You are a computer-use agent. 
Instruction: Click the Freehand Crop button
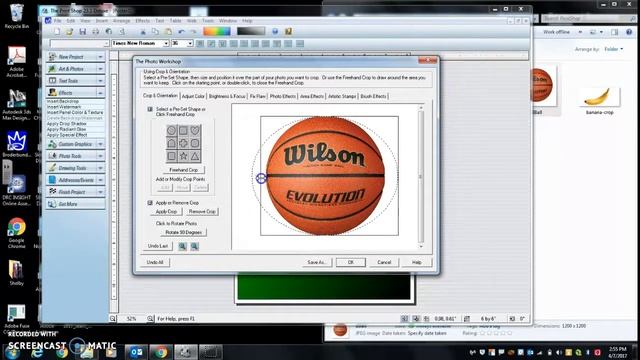pyautogui.click(x=184, y=170)
